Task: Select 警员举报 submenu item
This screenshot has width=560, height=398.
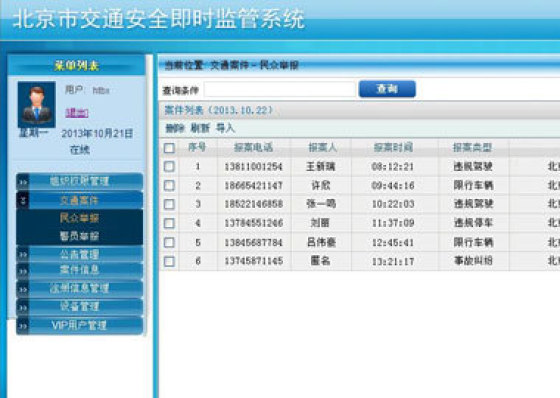Action: (x=80, y=236)
